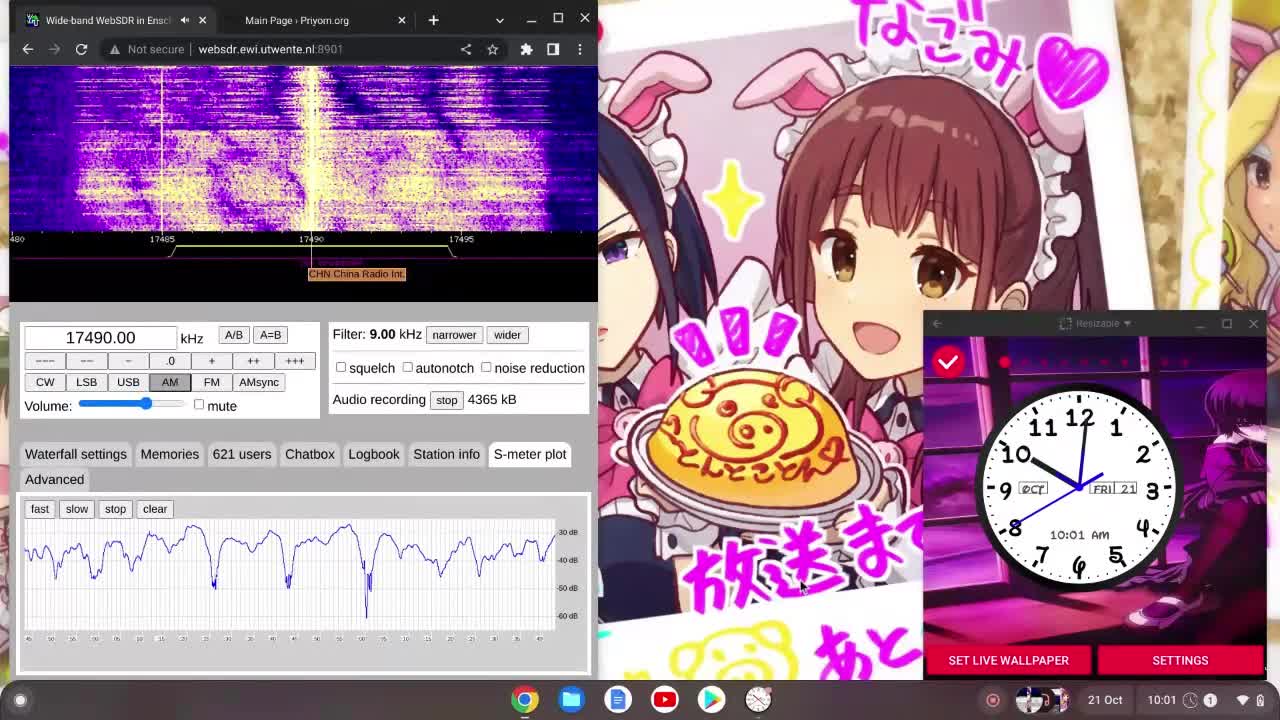Screen dimensions: 1280x720
Task: Click SET LIVE WALLPAPER button
Action: (x=1008, y=660)
